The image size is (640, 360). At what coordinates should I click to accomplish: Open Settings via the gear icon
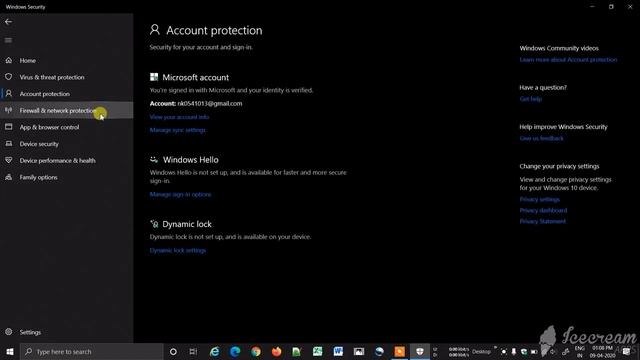click(x=9, y=332)
